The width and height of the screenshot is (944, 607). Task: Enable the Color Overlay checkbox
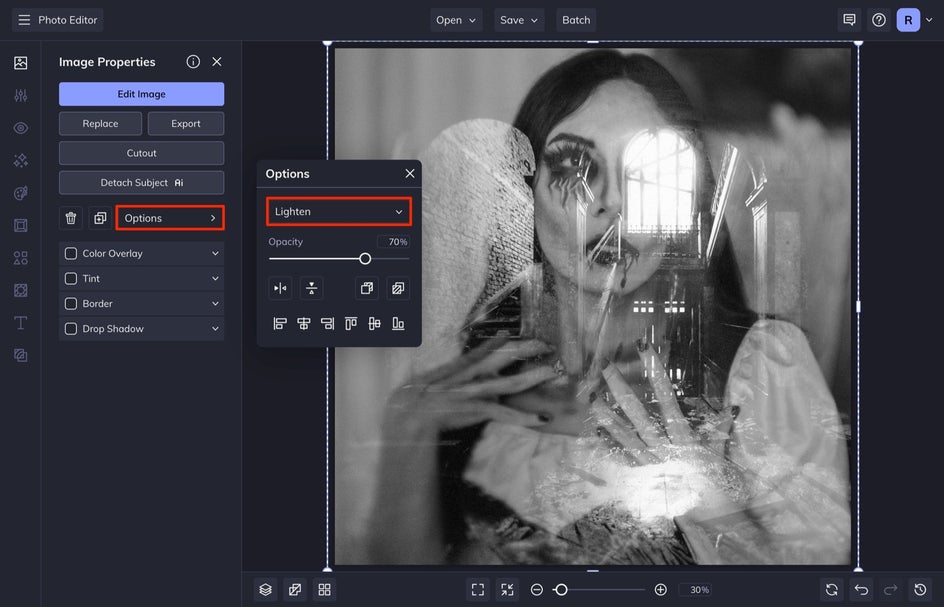(x=71, y=254)
